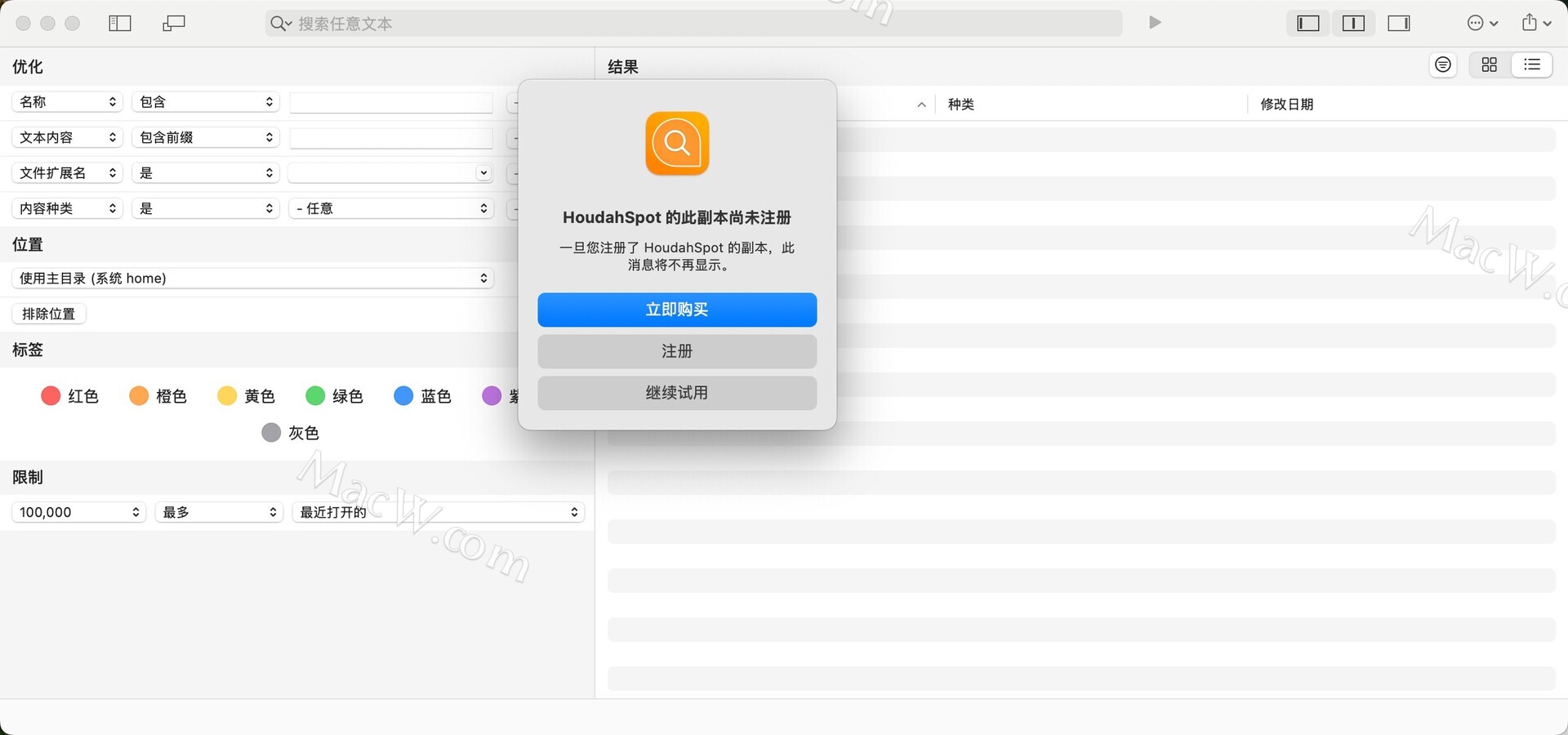Sort by the 种类 column header
This screenshot has height=735, width=1568.
click(x=961, y=105)
